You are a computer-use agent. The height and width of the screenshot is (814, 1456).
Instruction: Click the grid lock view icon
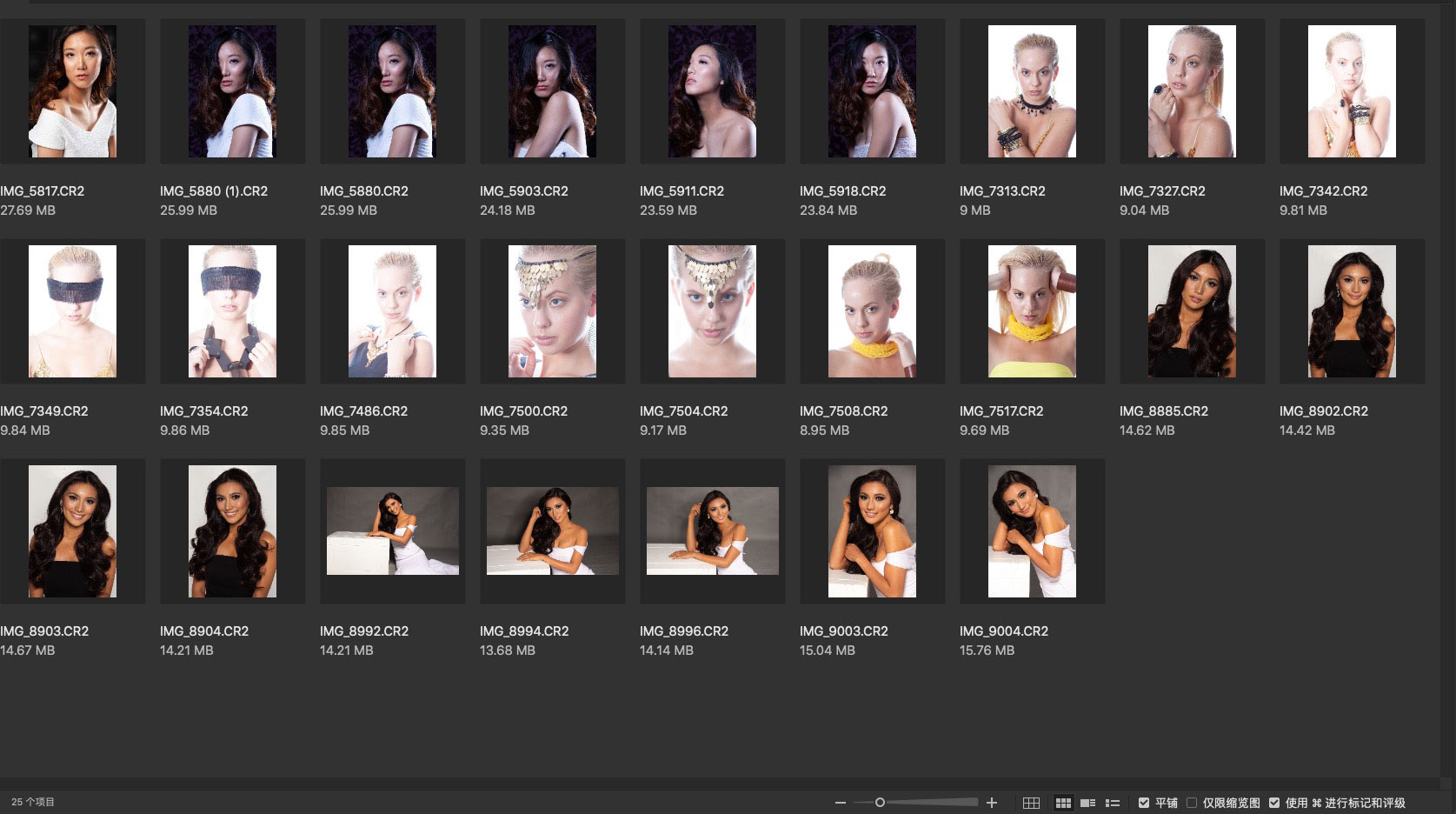(x=1031, y=803)
